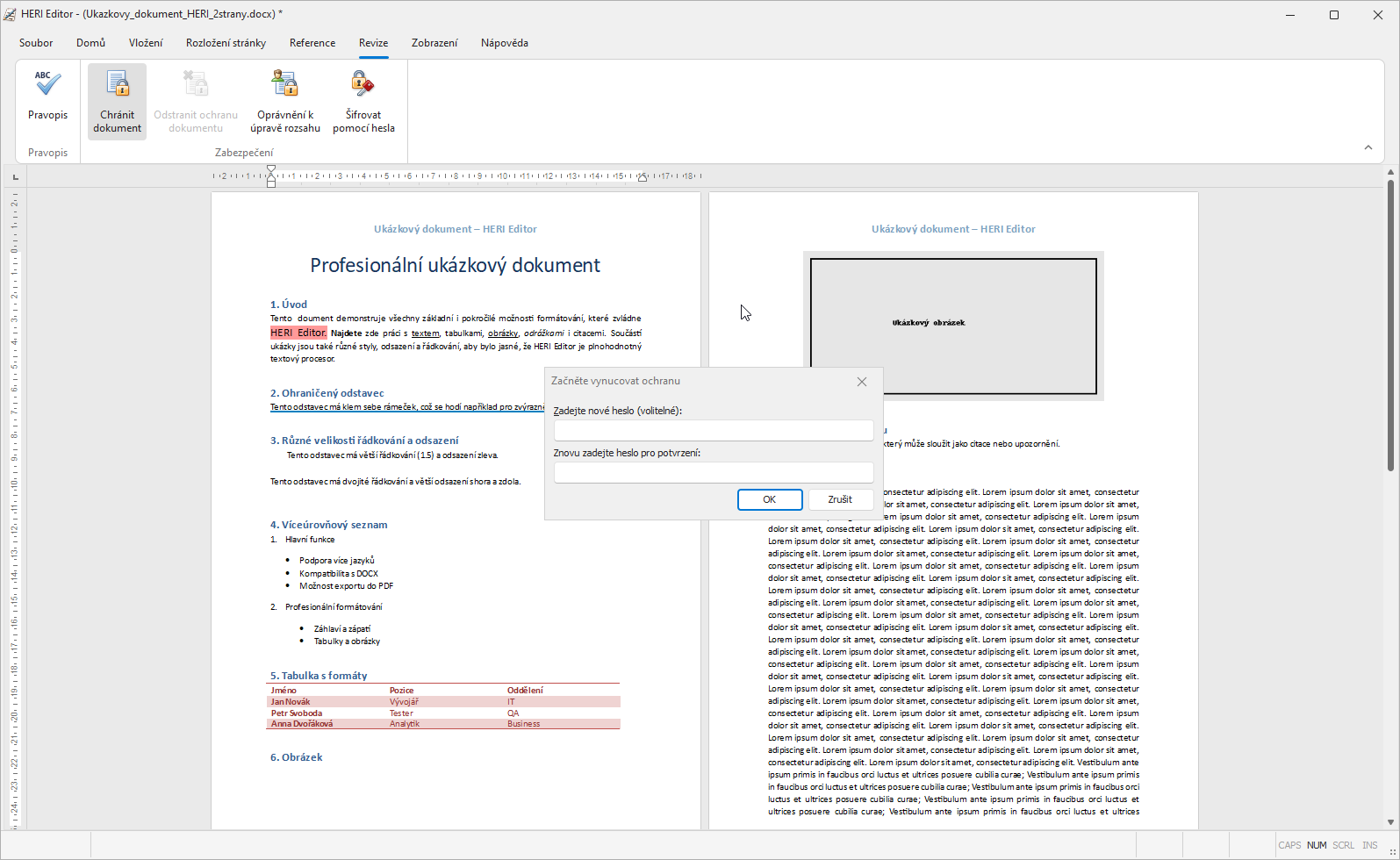The width and height of the screenshot is (1400, 860).
Task: Click the vertical scrollbar down arrow
Action: pyautogui.click(x=1390, y=822)
